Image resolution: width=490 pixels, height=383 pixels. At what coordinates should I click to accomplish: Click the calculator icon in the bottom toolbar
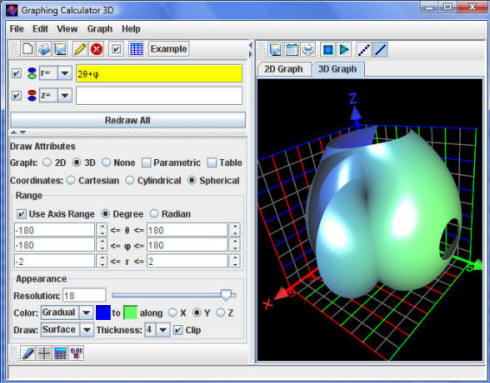tap(60, 353)
